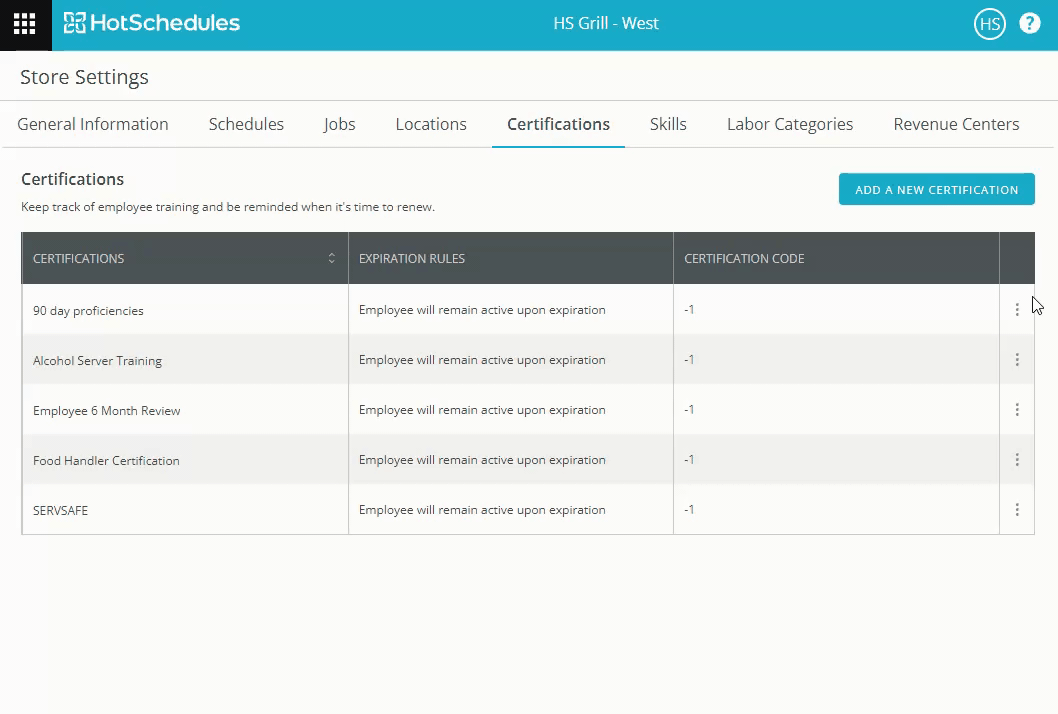Open the HS user profile avatar
The height and width of the screenshot is (714, 1058).
pos(989,24)
